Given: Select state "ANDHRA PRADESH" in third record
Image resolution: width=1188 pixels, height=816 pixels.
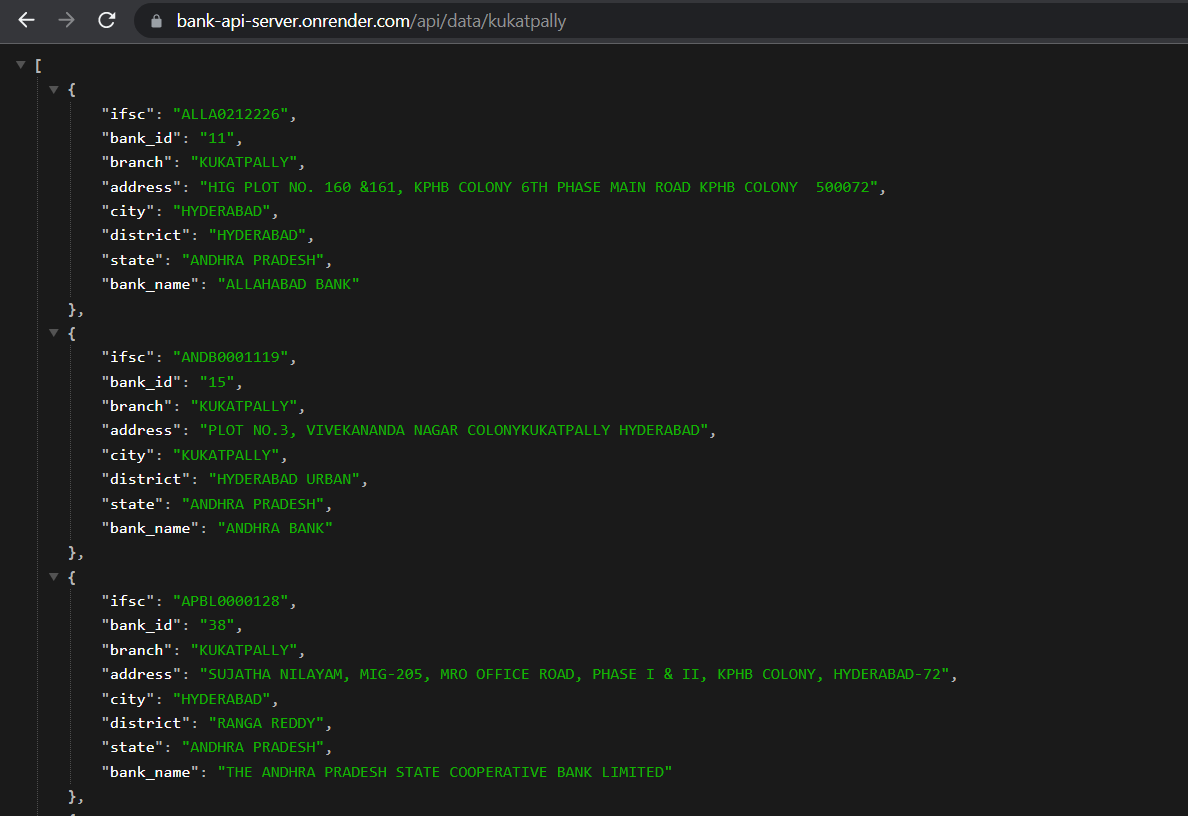Looking at the screenshot, I should [x=253, y=747].
